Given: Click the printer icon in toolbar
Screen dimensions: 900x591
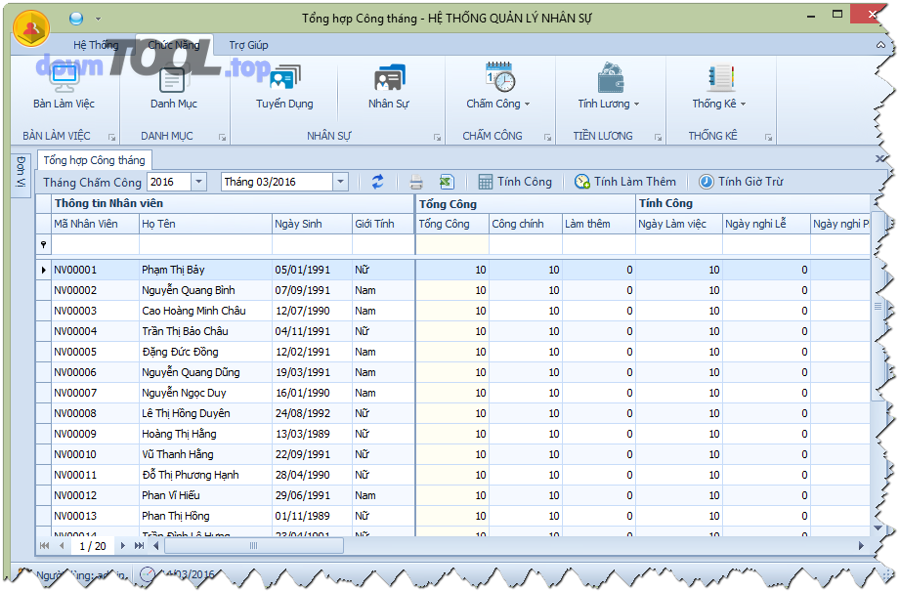Looking at the screenshot, I should click(416, 182).
